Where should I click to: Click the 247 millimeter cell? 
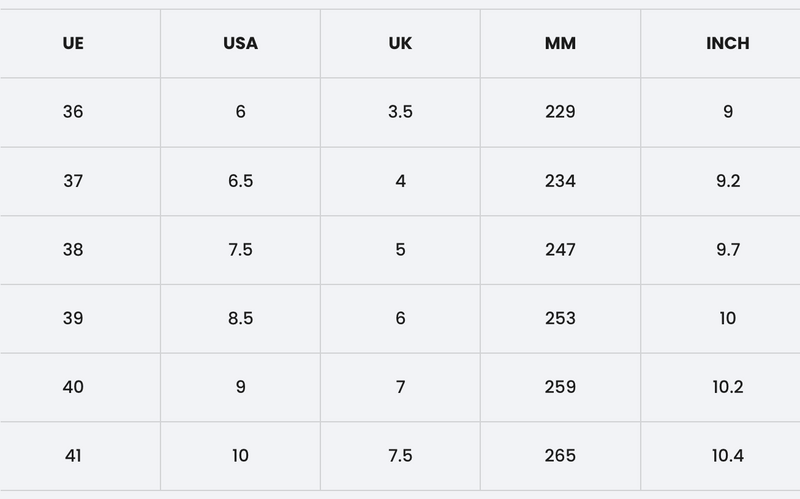[560, 250]
